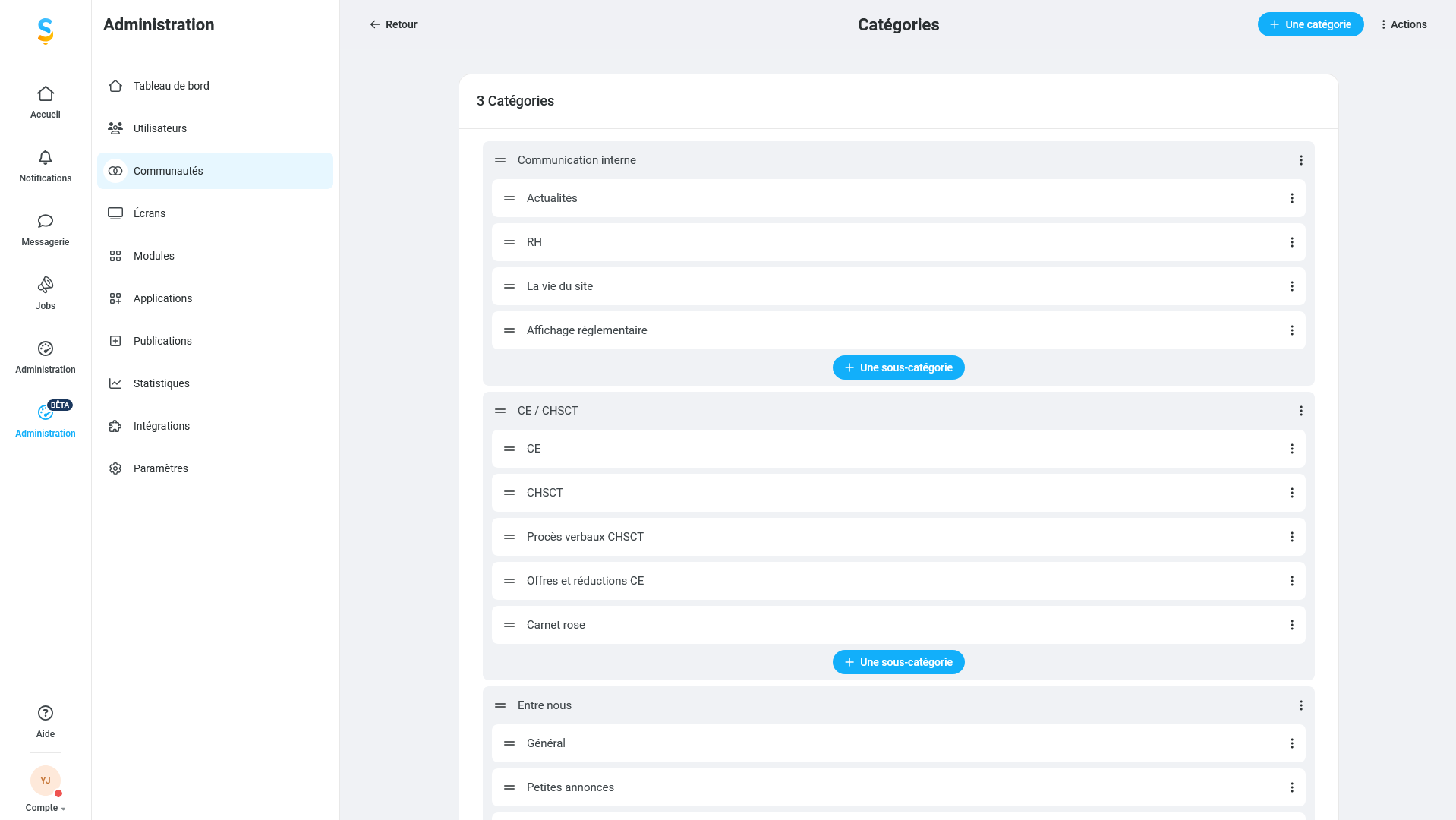Open Applications menu item
This screenshot has height=820, width=1456.
coord(215,298)
